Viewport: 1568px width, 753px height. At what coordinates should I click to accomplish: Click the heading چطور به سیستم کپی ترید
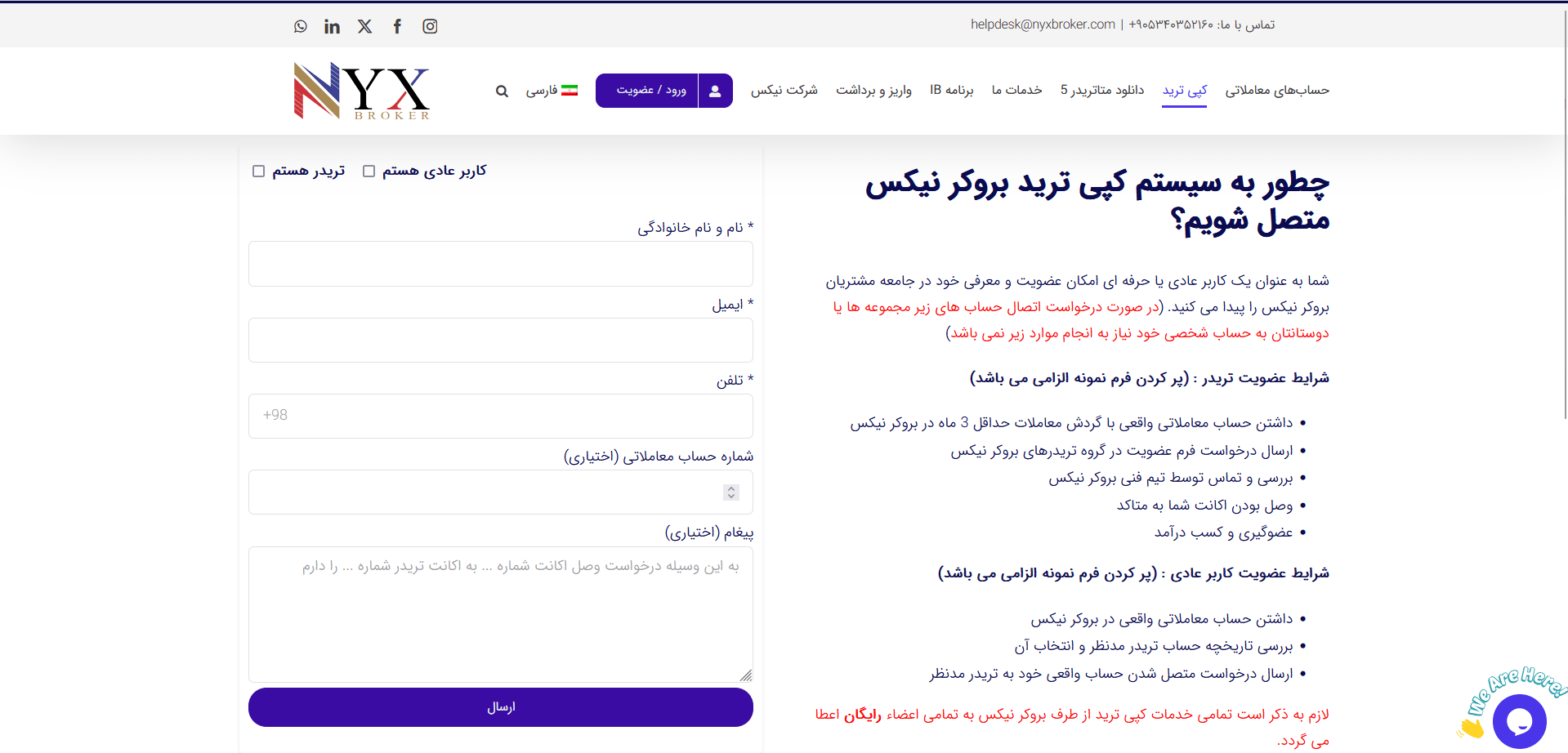(1097, 201)
